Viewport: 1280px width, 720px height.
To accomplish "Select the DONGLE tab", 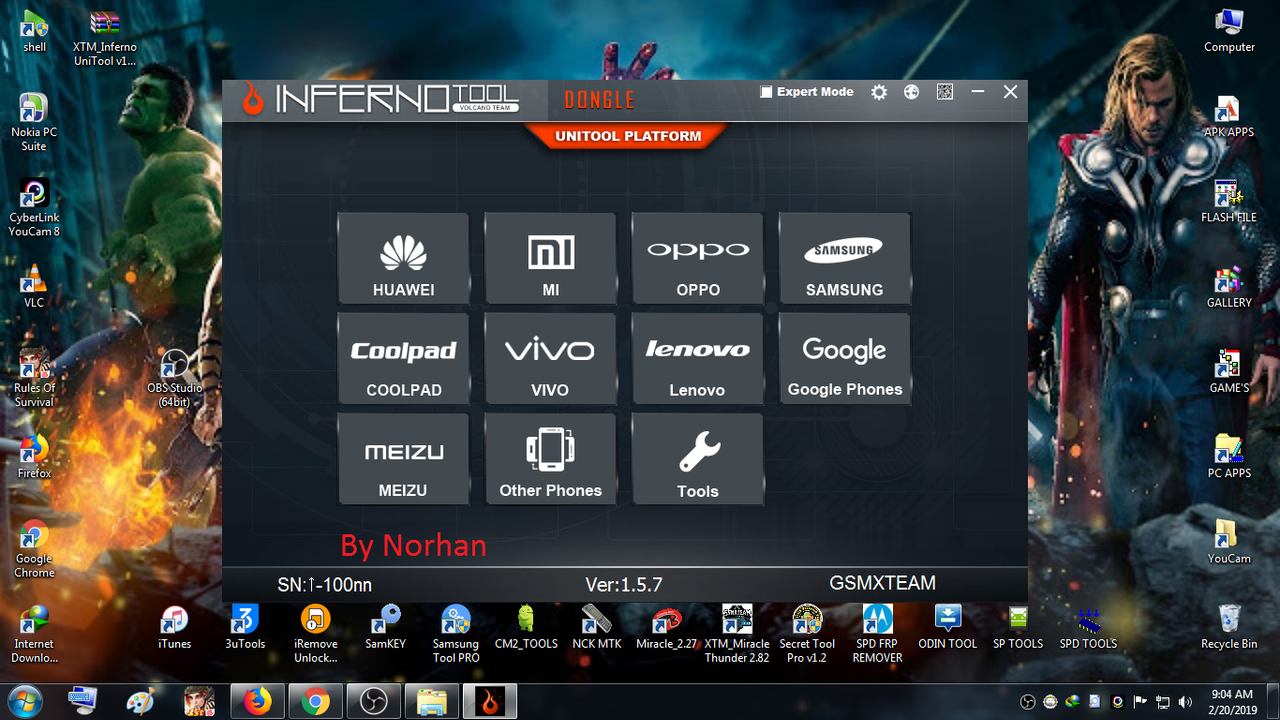I will [x=599, y=100].
